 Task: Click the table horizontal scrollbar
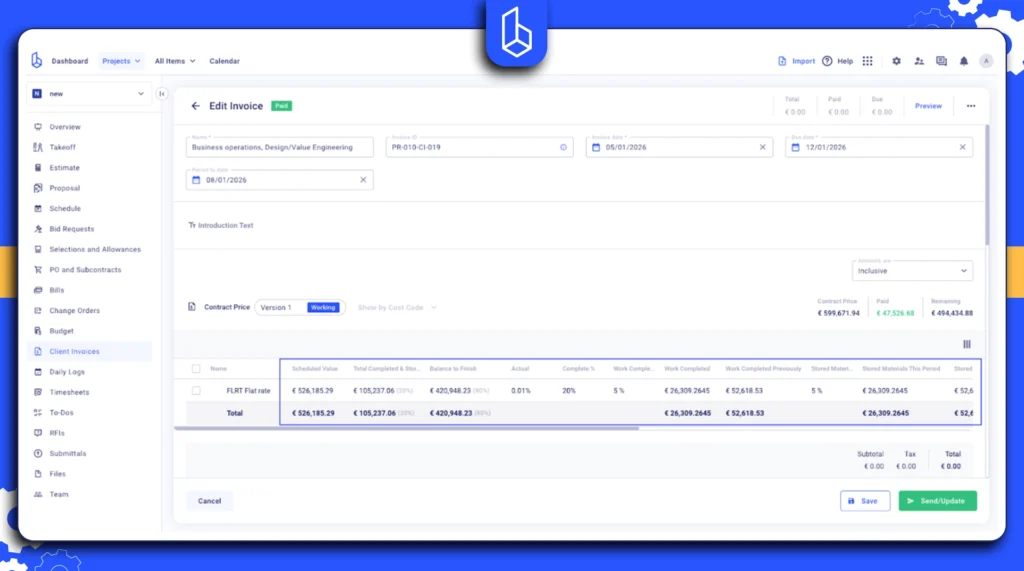pyautogui.click(x=406, y=429)
